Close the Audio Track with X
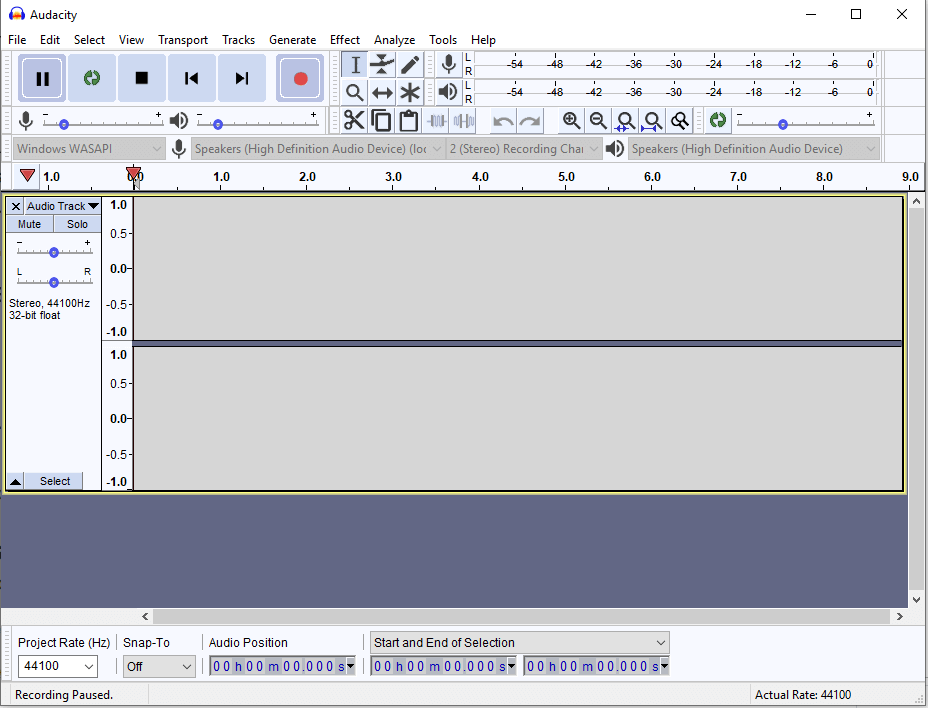 tap(15, 206)
